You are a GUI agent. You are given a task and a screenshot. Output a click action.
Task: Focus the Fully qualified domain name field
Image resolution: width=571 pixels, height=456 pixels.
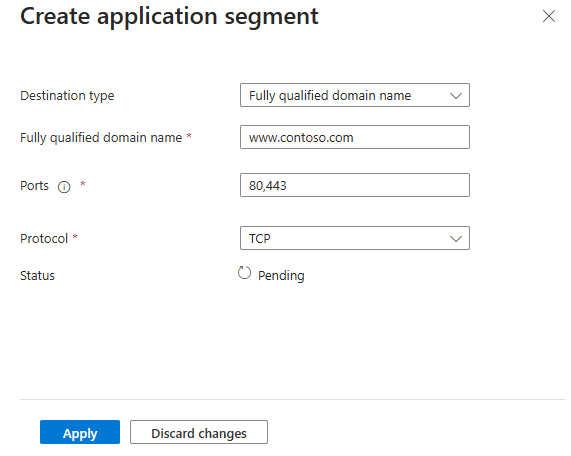point(355,137)
